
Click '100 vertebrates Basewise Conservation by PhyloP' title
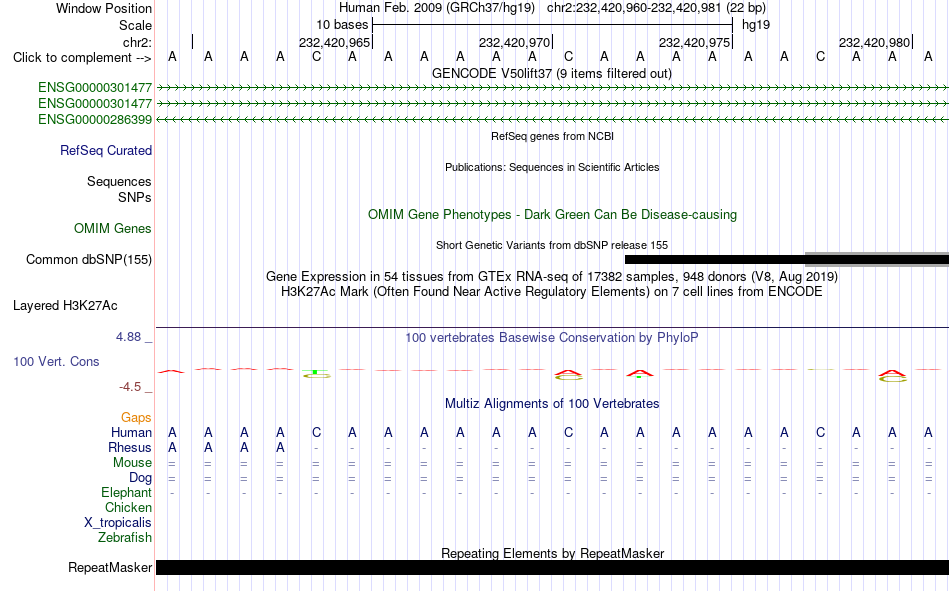click(552, 338)
